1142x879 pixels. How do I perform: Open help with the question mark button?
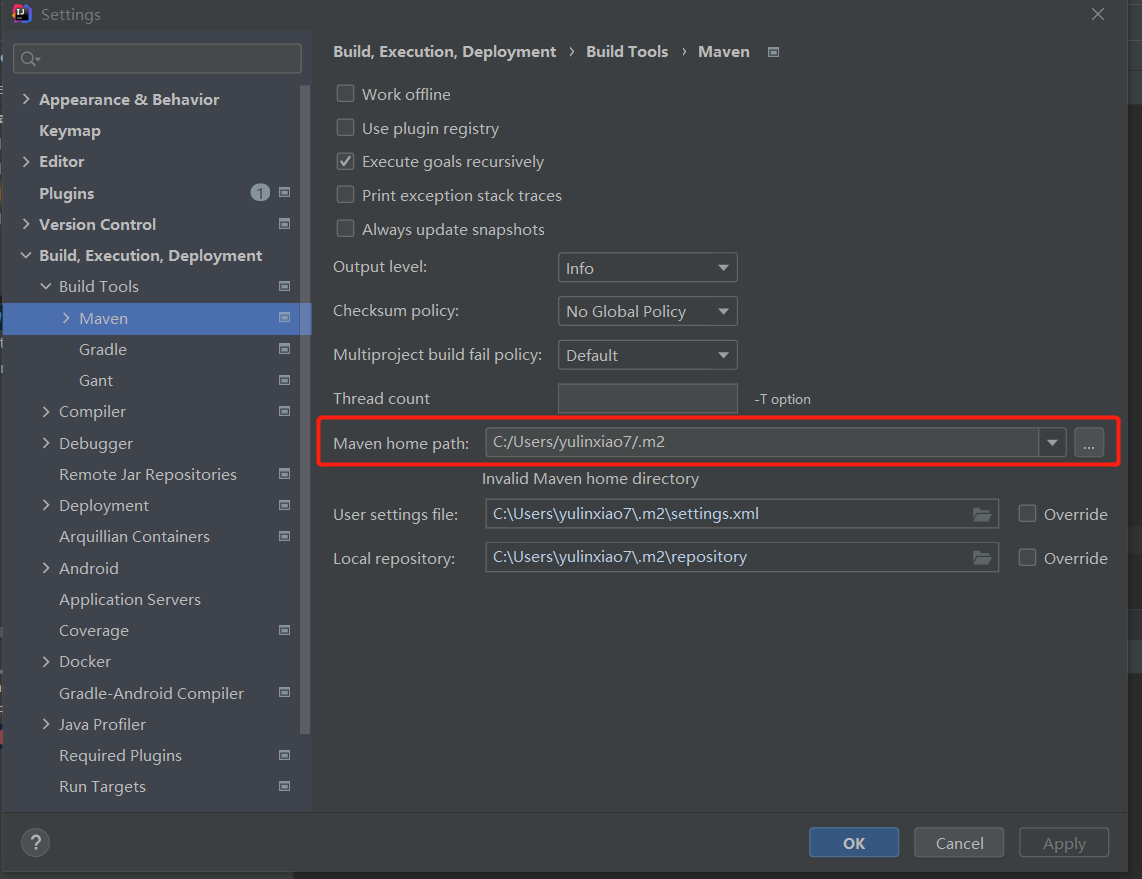click(35, 843)
